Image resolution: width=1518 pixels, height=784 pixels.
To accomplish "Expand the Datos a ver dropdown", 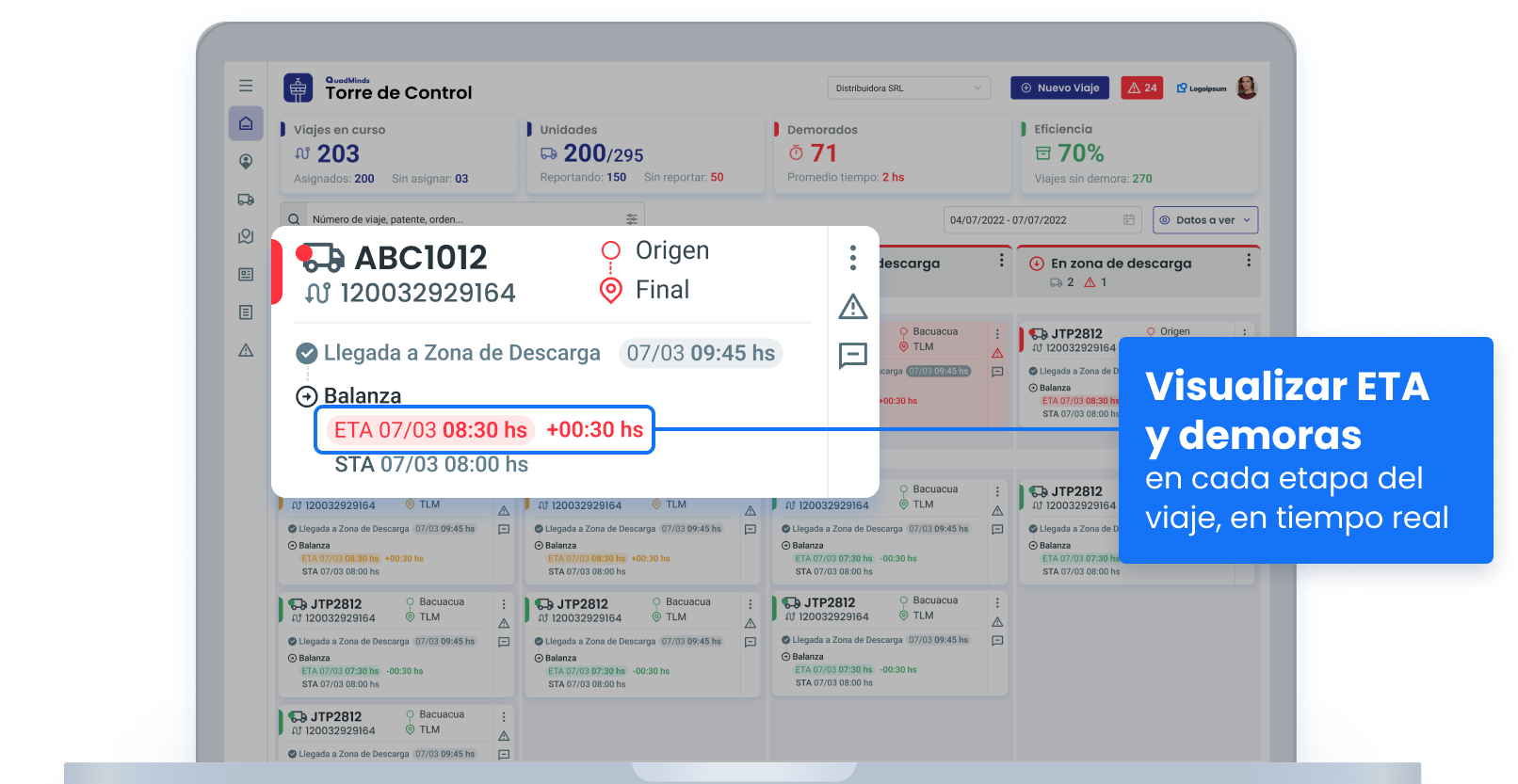I will [x=1204, y=220].
